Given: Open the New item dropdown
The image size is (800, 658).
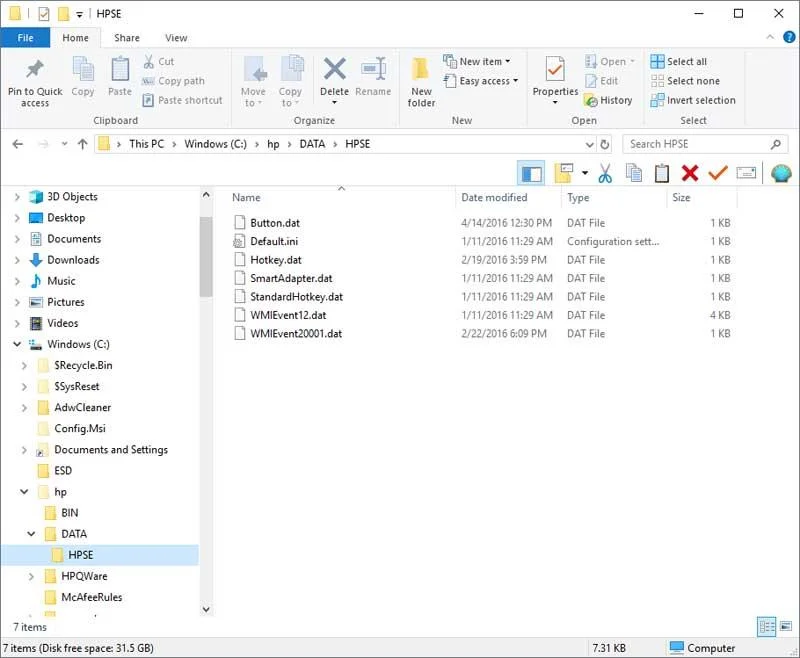Looking at the screenshot, I should pyautogui.click(x=477, y=62).
